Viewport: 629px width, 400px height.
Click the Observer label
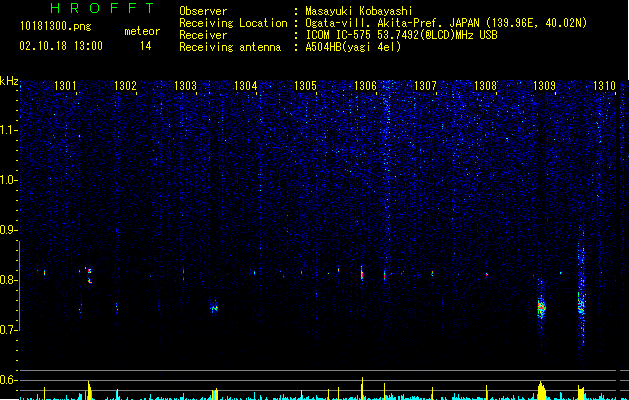pyautogui.click(x=203, y=11)
